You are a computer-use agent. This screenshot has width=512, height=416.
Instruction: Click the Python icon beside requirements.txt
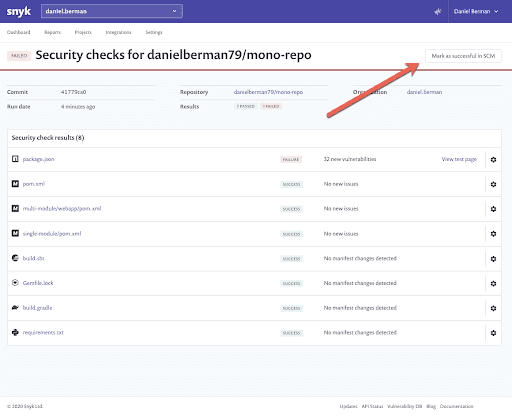[x=15, y=332]
